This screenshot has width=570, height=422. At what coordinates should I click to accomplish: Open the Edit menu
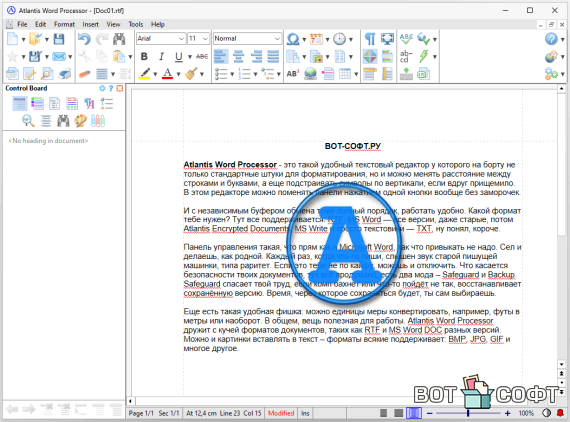click(40, 24)
